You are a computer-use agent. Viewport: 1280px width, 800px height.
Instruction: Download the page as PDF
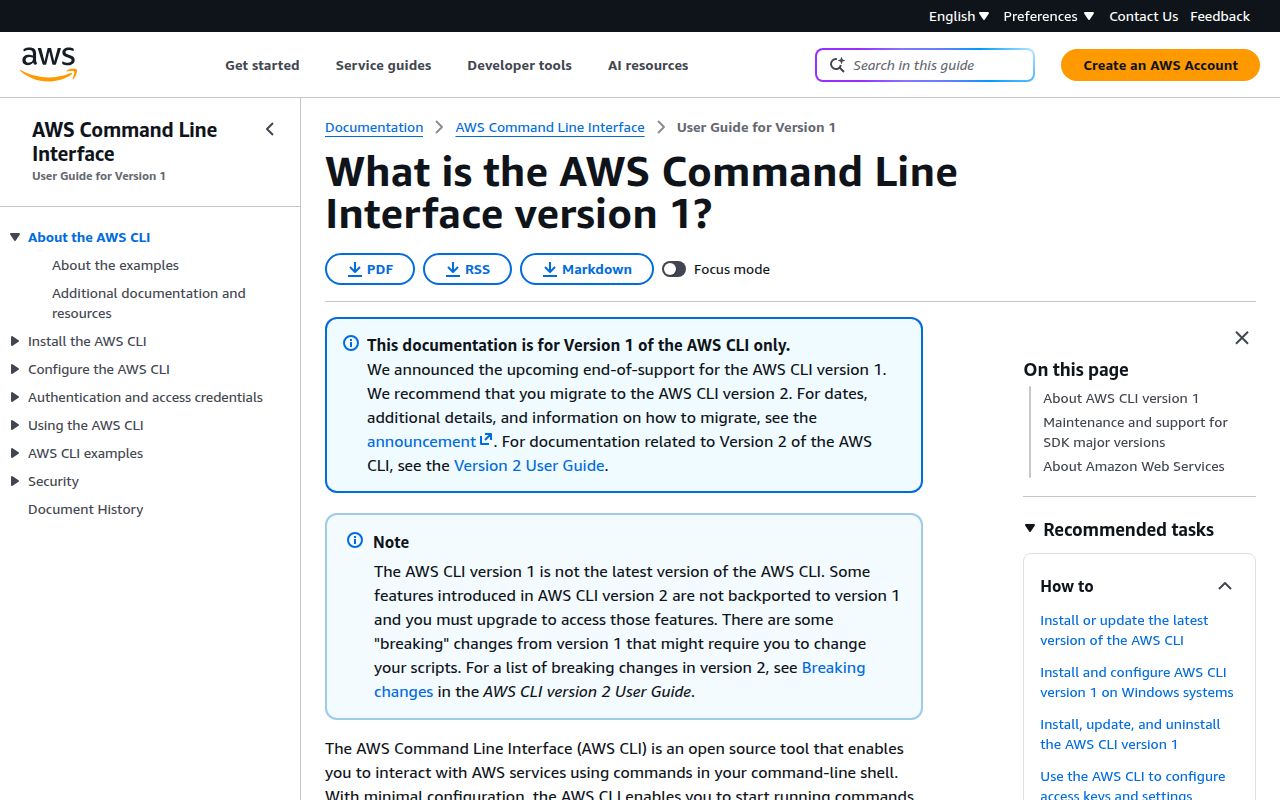point(370,269)
